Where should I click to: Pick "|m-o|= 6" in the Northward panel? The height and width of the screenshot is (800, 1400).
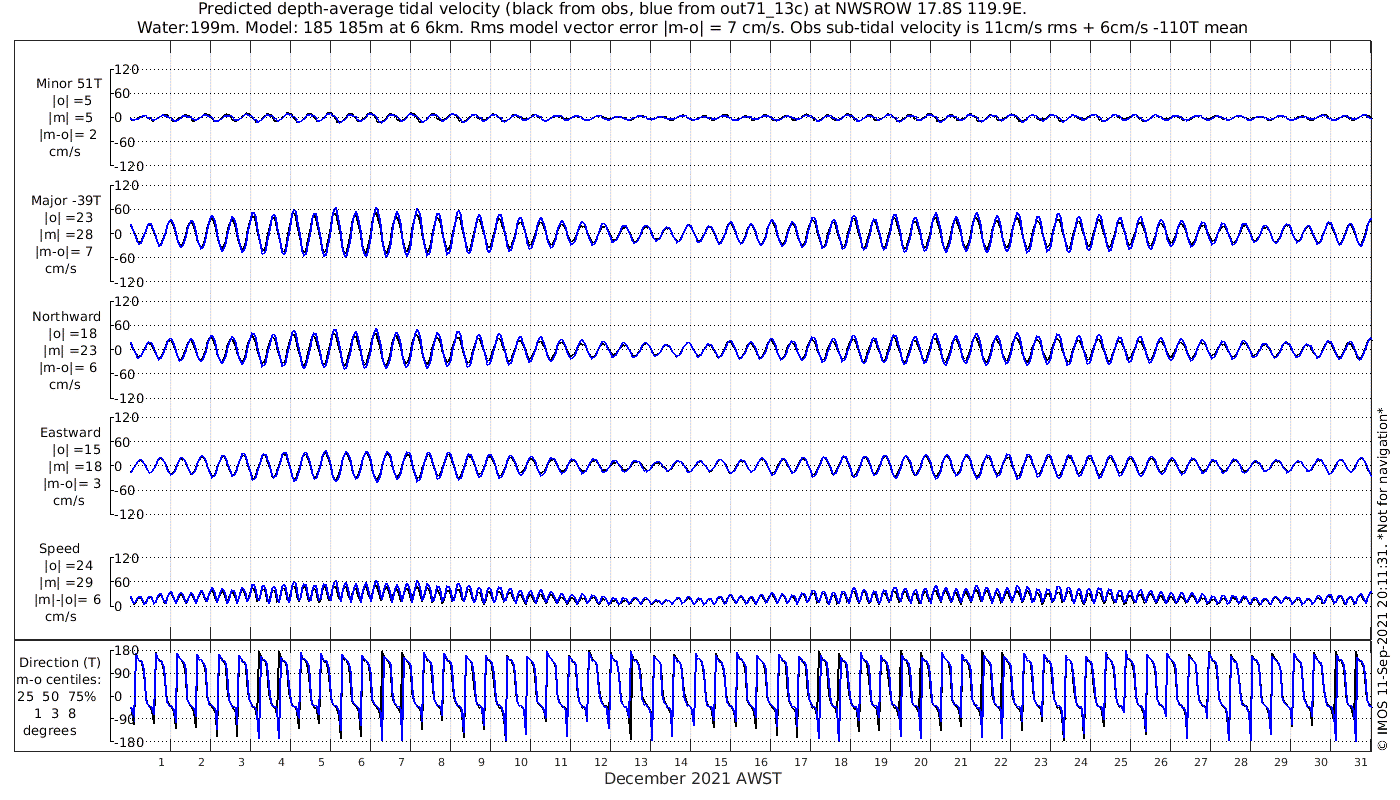tap(68, 368)
